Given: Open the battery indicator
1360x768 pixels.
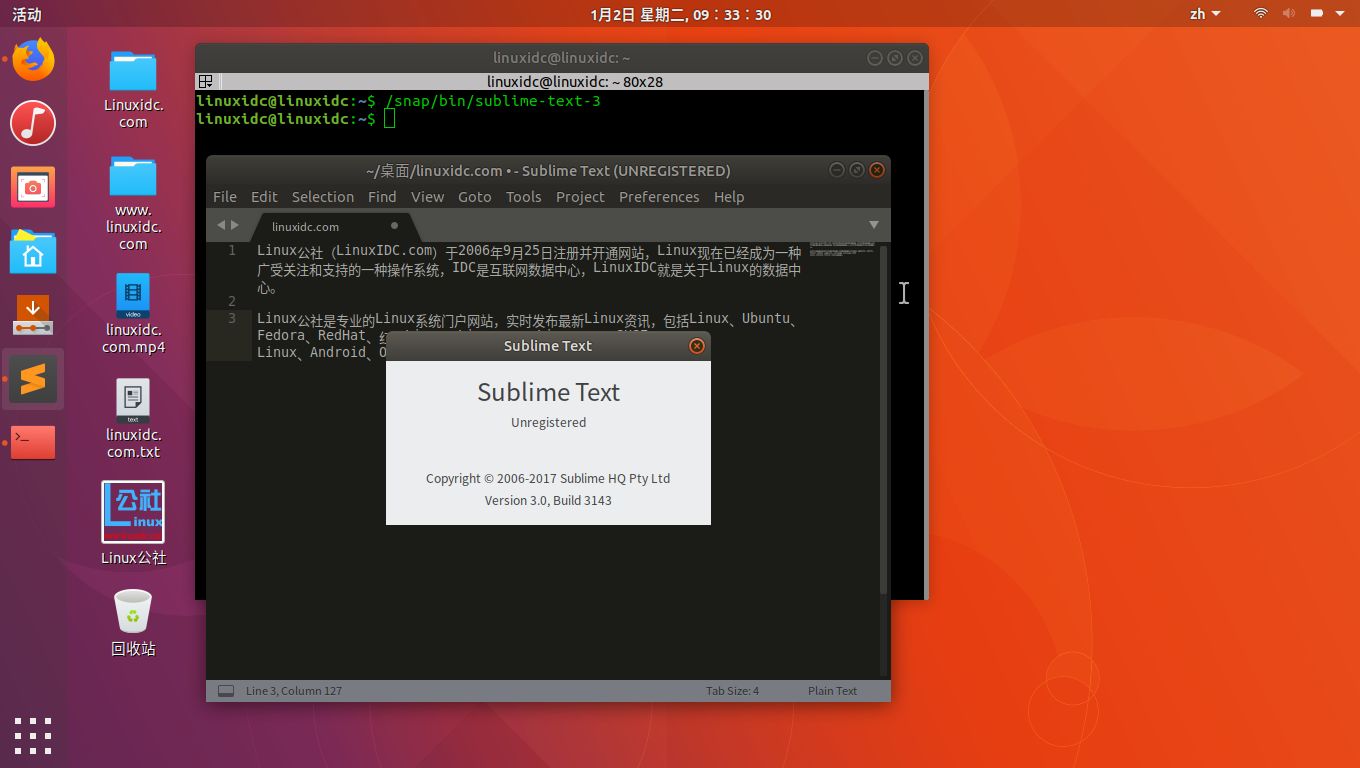Looking at the screenshot, I should [x=1316, y=14].
